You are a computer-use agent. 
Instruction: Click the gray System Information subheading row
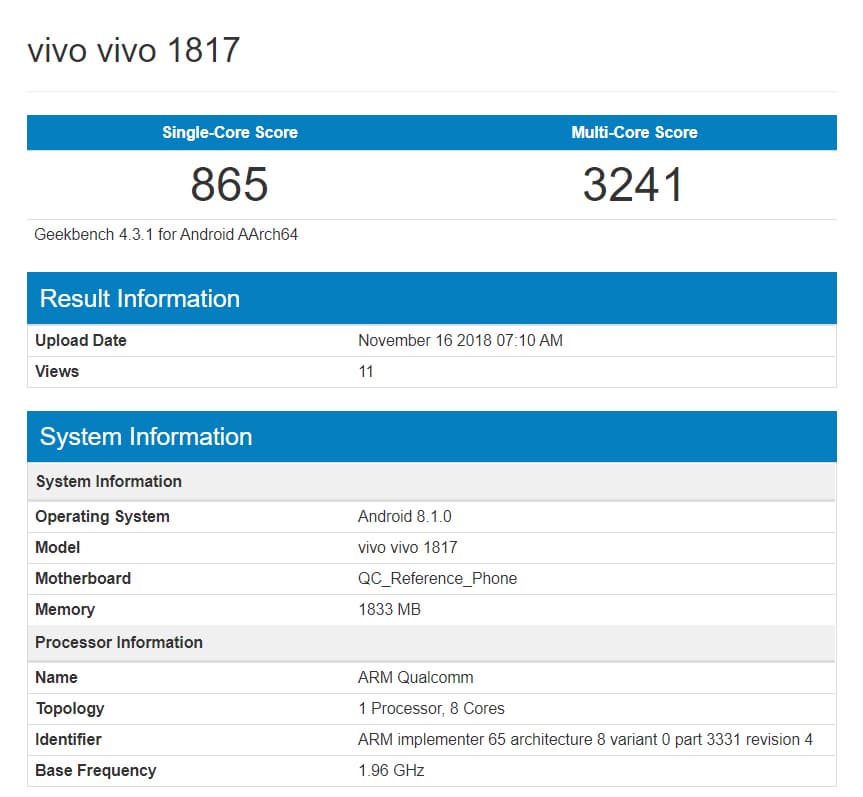pos(432,482)
